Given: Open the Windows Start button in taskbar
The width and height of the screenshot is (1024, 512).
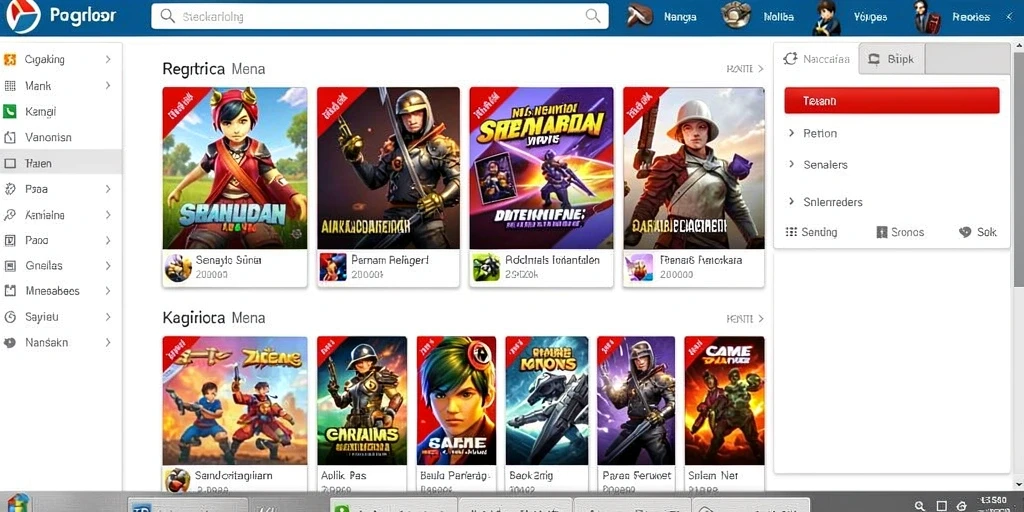Looking at the screenshot, I should pos(20,504).
